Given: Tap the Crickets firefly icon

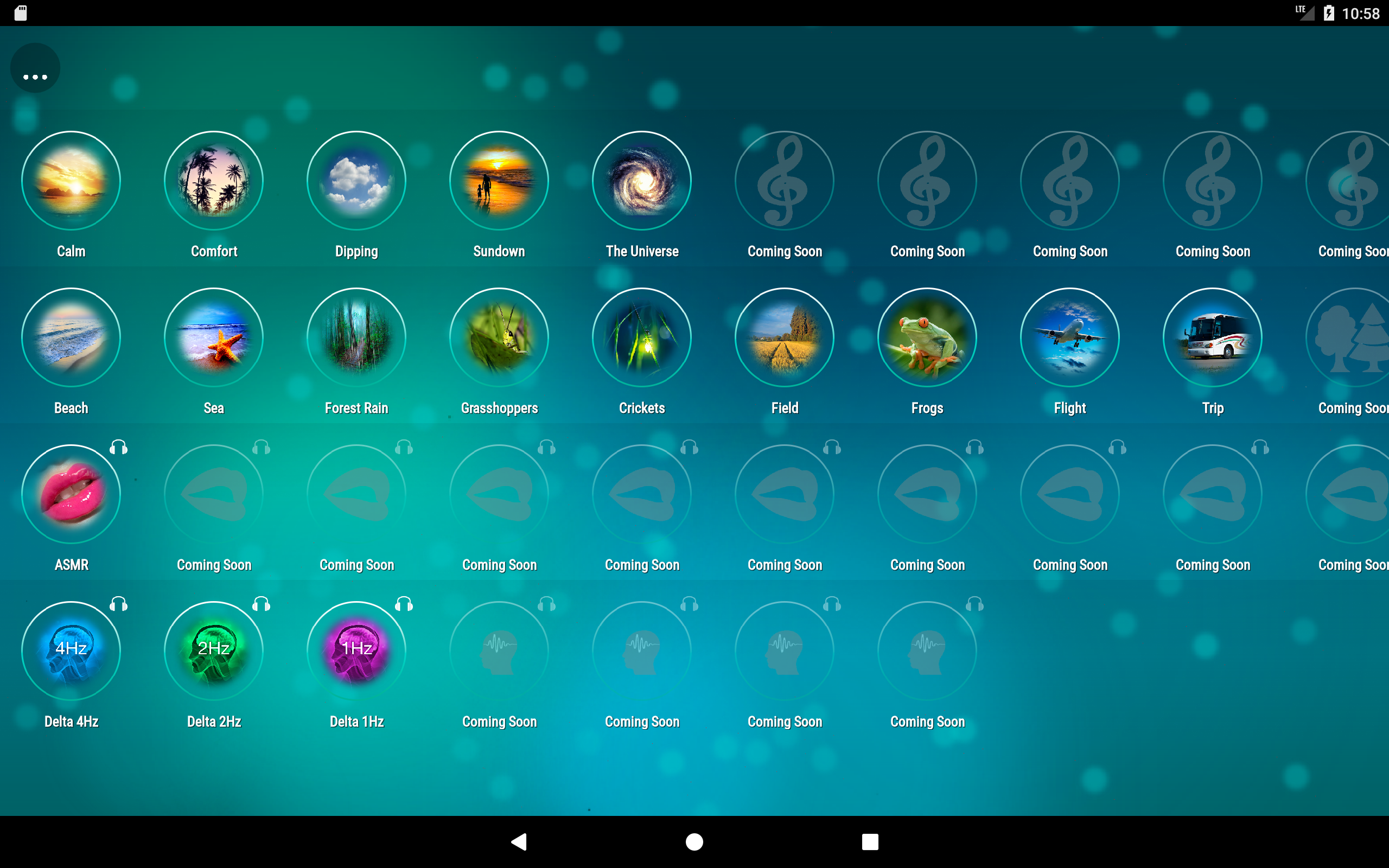Looking at the screenshot, I should click(642, 337).
